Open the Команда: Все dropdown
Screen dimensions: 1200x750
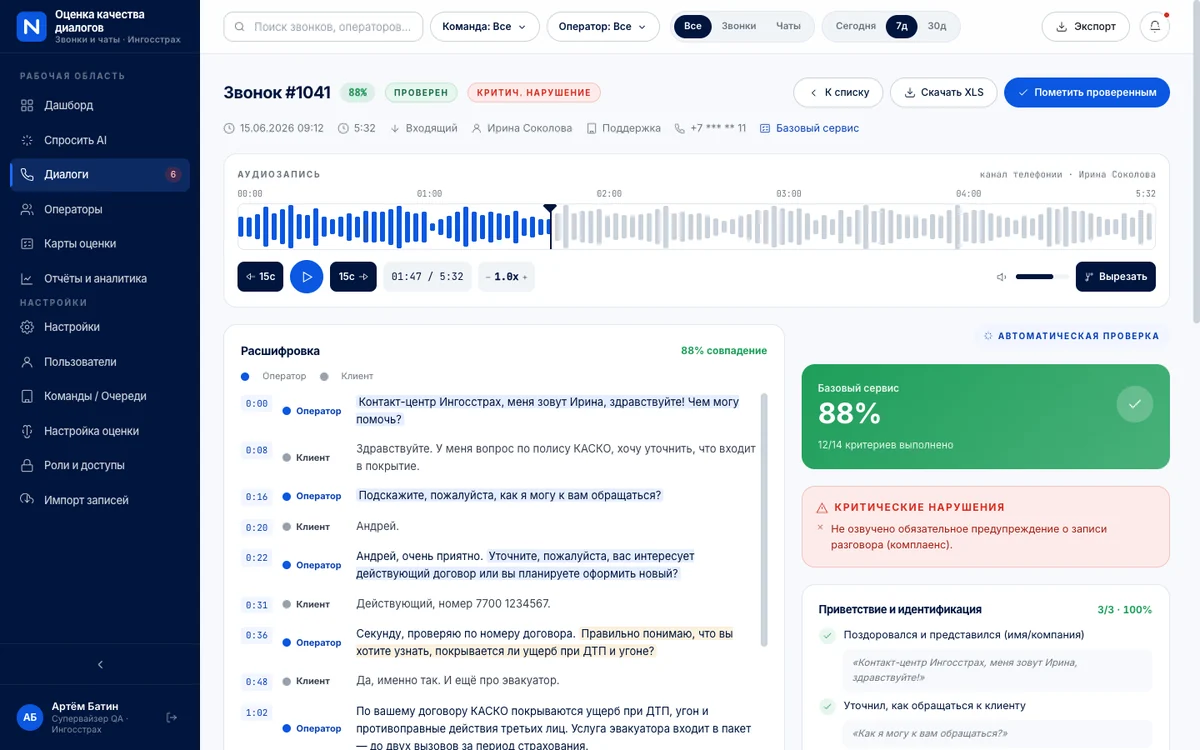coord(485,27)
